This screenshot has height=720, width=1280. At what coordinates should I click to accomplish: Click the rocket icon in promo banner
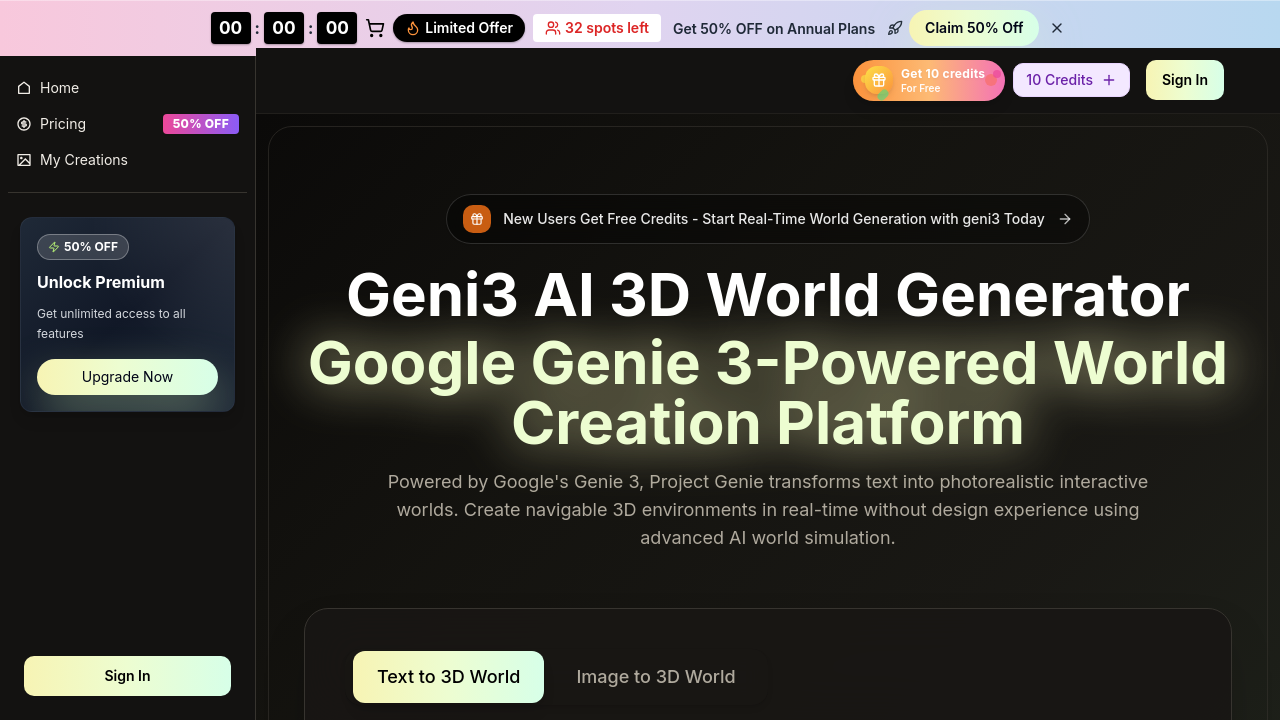pyautogui.click(x=895, y=28)
